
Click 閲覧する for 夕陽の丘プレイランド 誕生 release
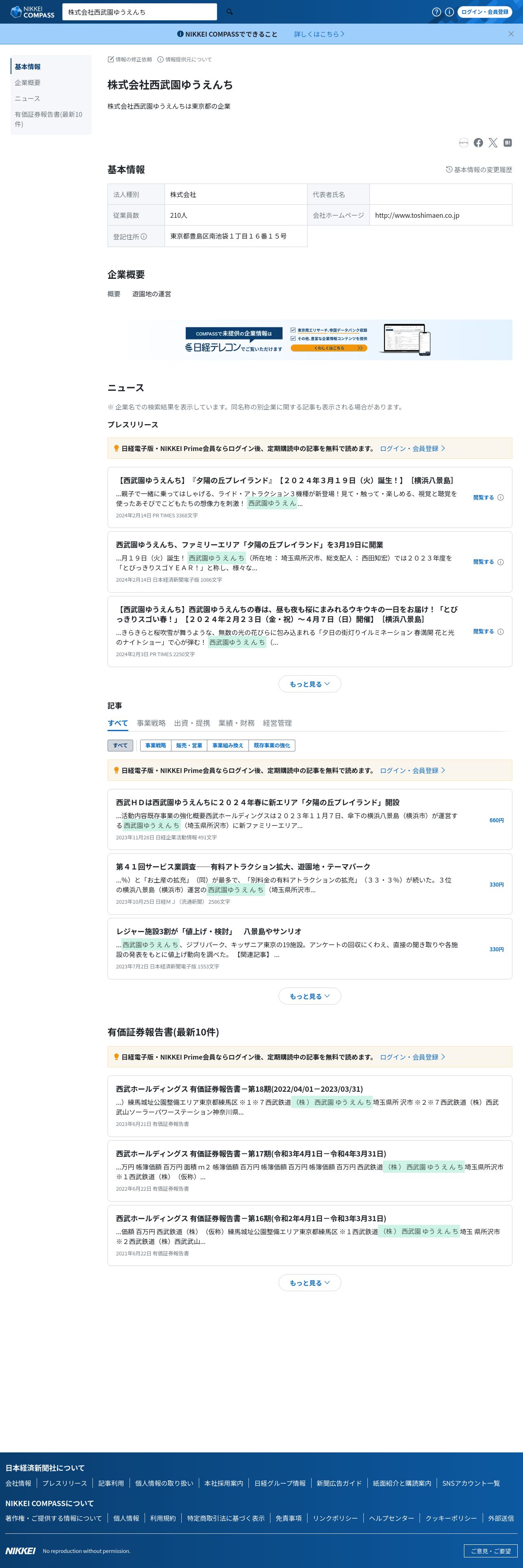point(483,497)
